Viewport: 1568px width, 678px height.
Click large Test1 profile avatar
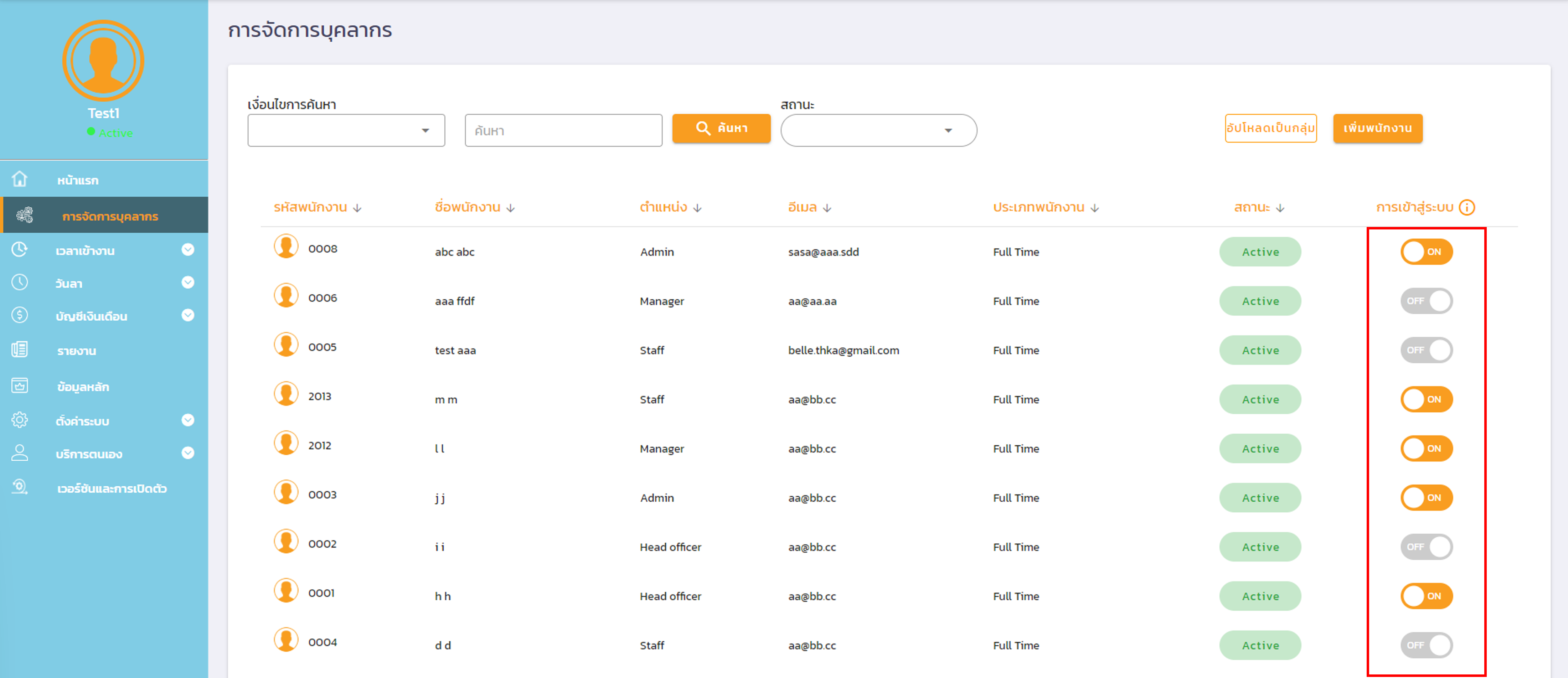[103, 61]
